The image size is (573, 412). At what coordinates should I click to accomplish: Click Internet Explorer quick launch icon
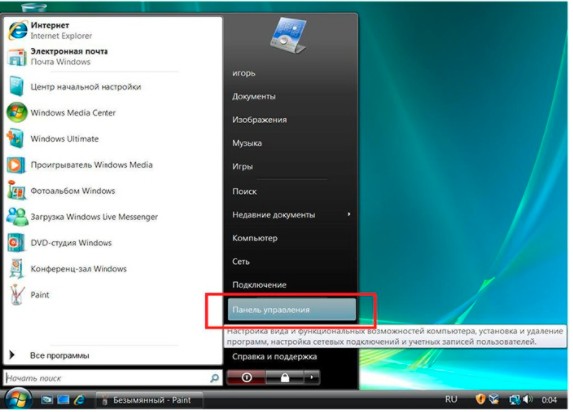[x=79, y=400]
